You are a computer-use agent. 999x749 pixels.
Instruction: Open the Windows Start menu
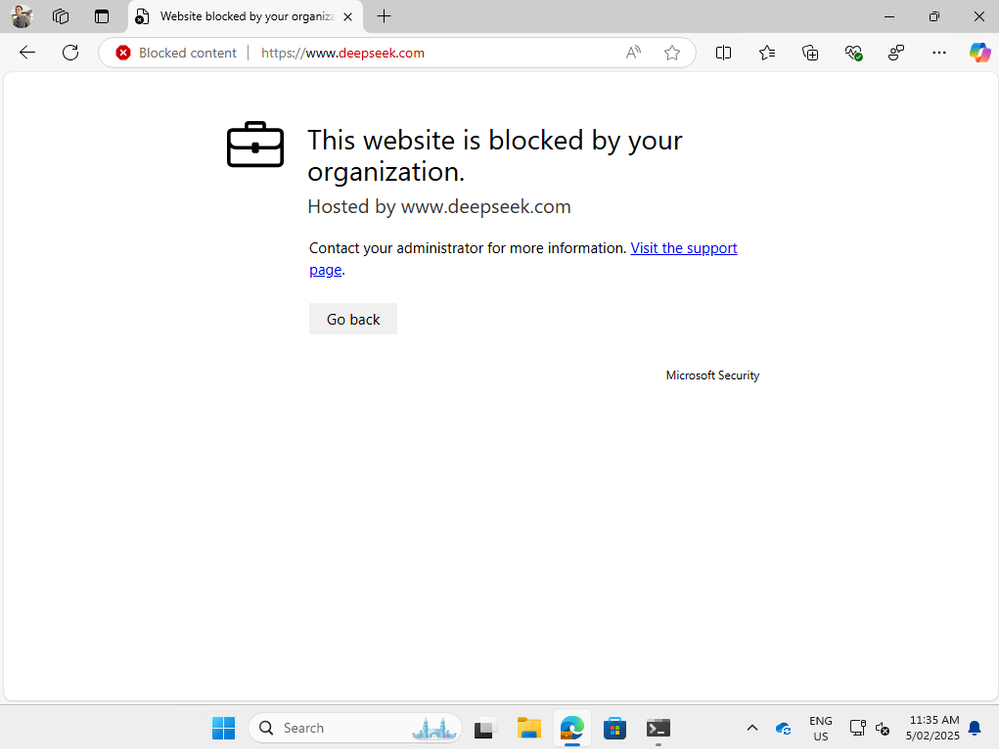pos(224,728)
